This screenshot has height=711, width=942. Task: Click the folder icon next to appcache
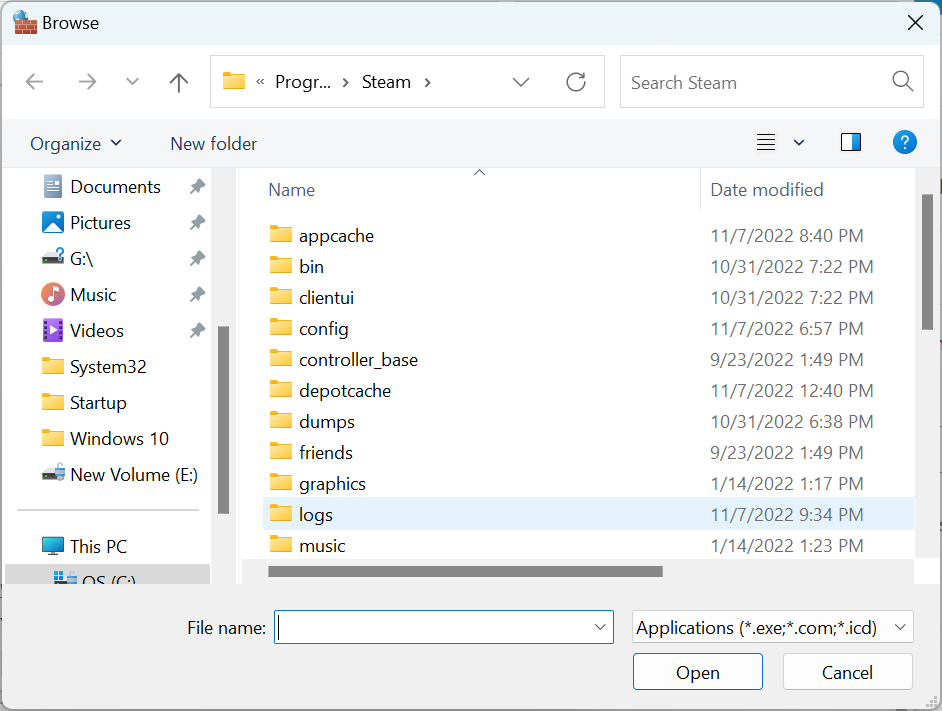281,234
